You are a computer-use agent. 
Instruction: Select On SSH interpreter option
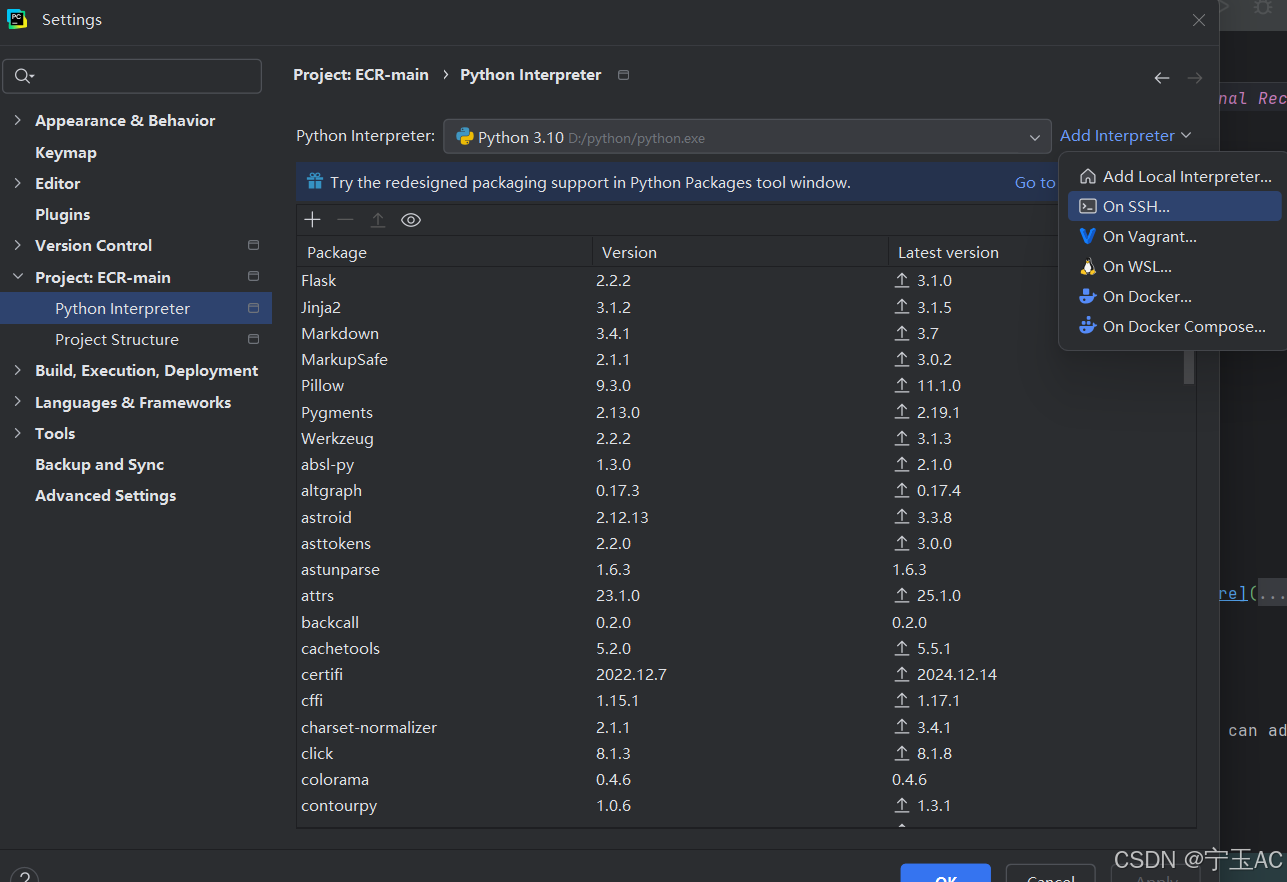click(1174, 207)
